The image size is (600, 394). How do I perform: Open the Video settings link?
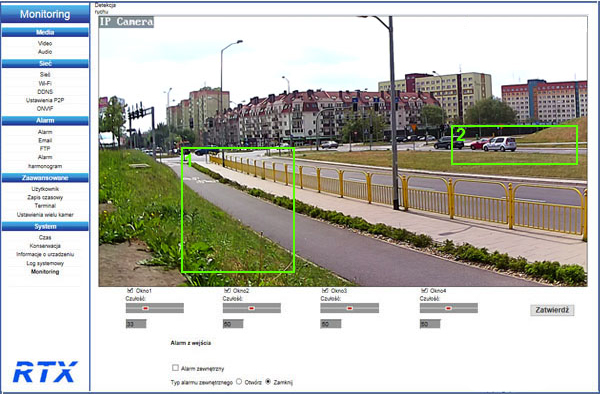45,43
